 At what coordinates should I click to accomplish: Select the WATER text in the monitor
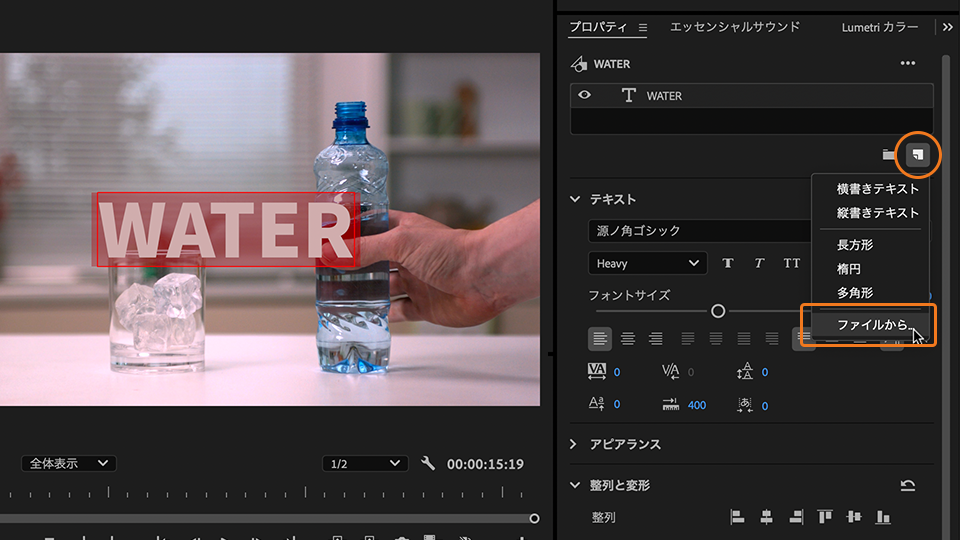point(226,230)
